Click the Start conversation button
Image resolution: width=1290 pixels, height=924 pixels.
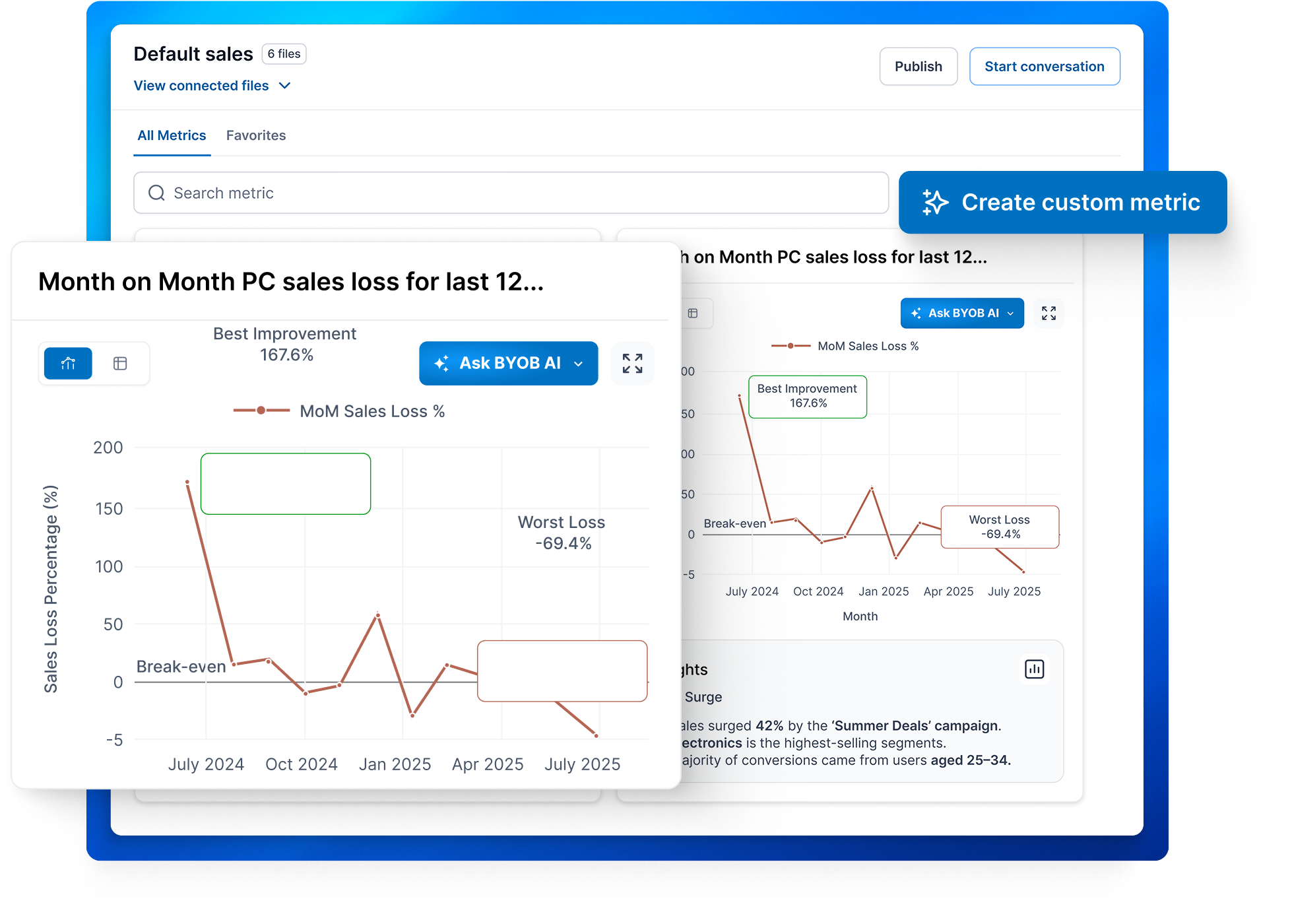click(1044, 67)
